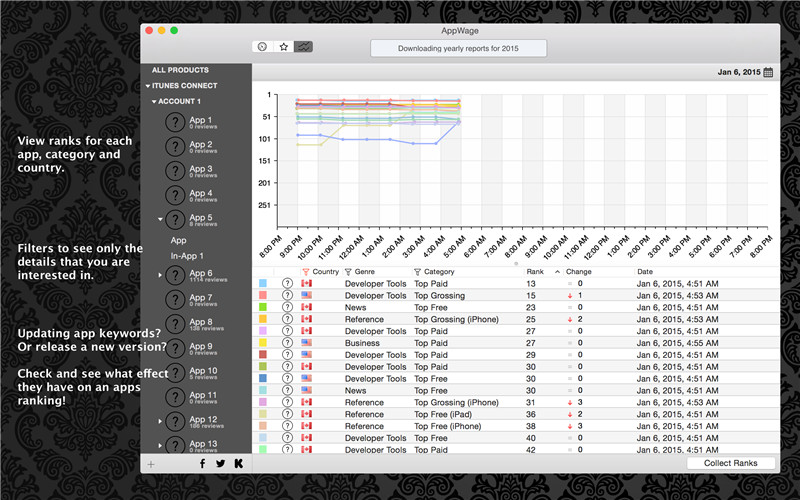
Task: Expand the App 6 disclosure triangle
Action: tap(160, 275)
